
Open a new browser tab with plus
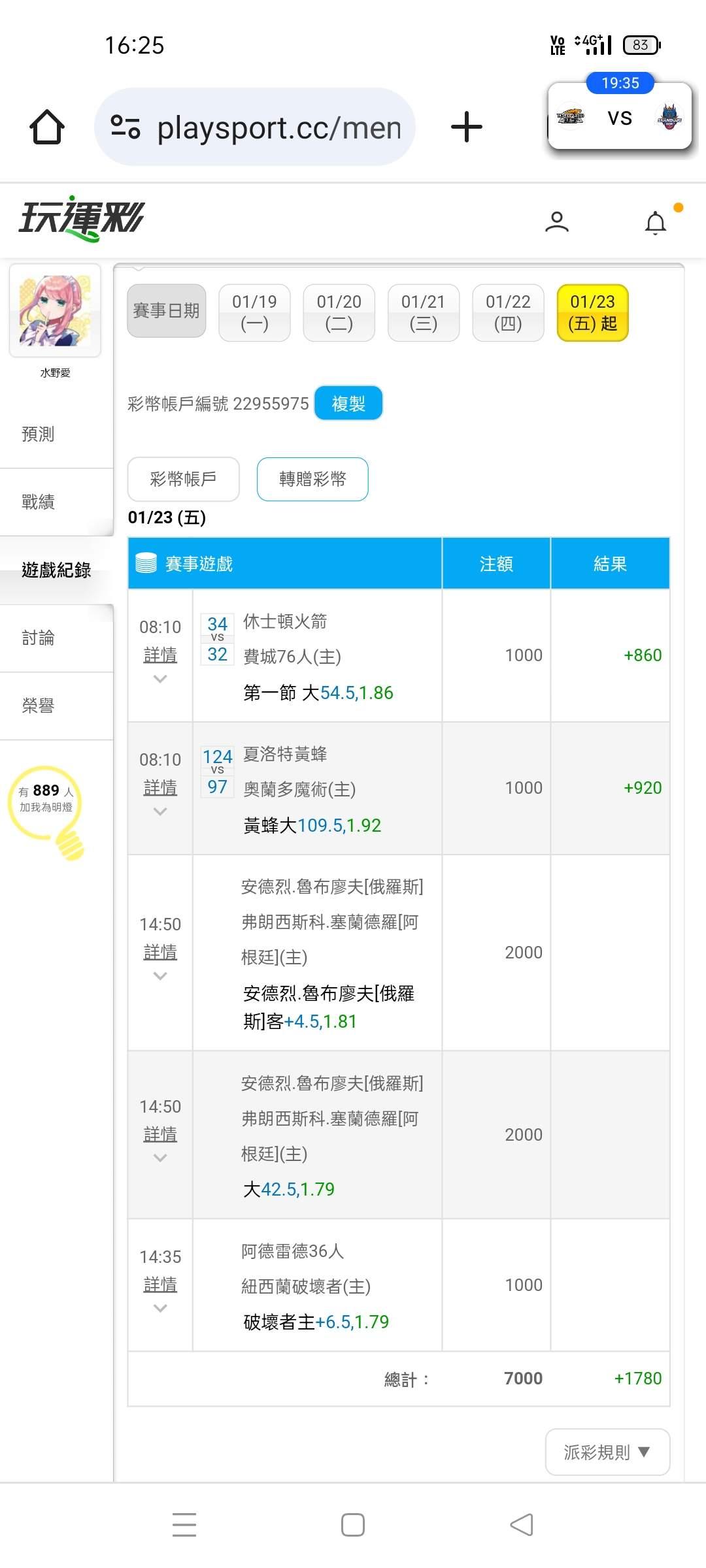[467, 127]
